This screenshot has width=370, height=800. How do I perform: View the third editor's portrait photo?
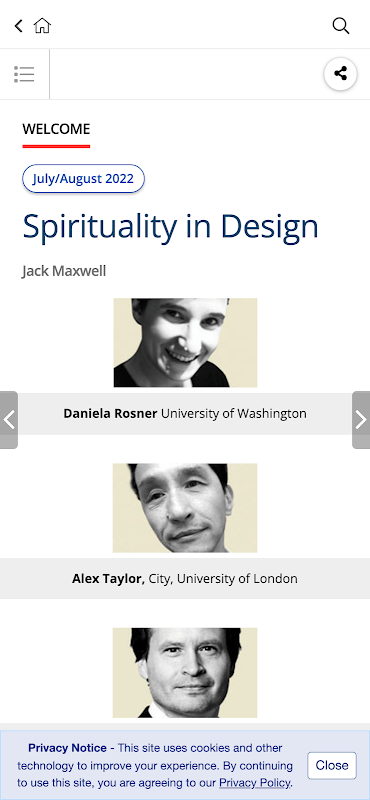point(185,673)
